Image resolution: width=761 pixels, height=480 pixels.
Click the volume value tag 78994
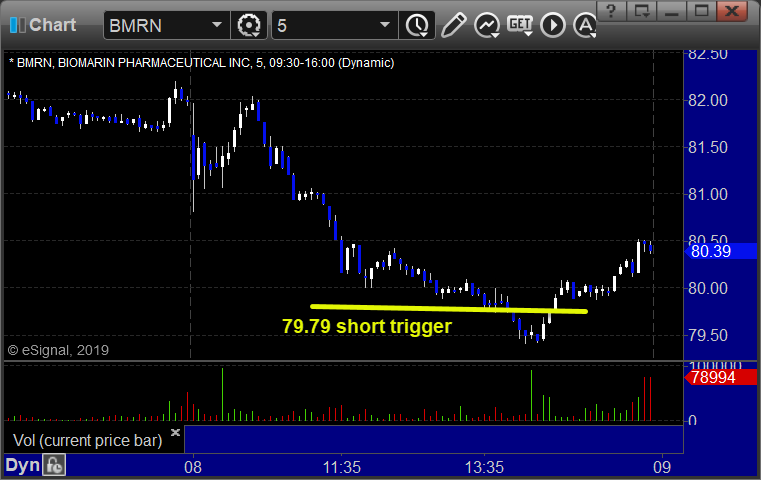721,377
